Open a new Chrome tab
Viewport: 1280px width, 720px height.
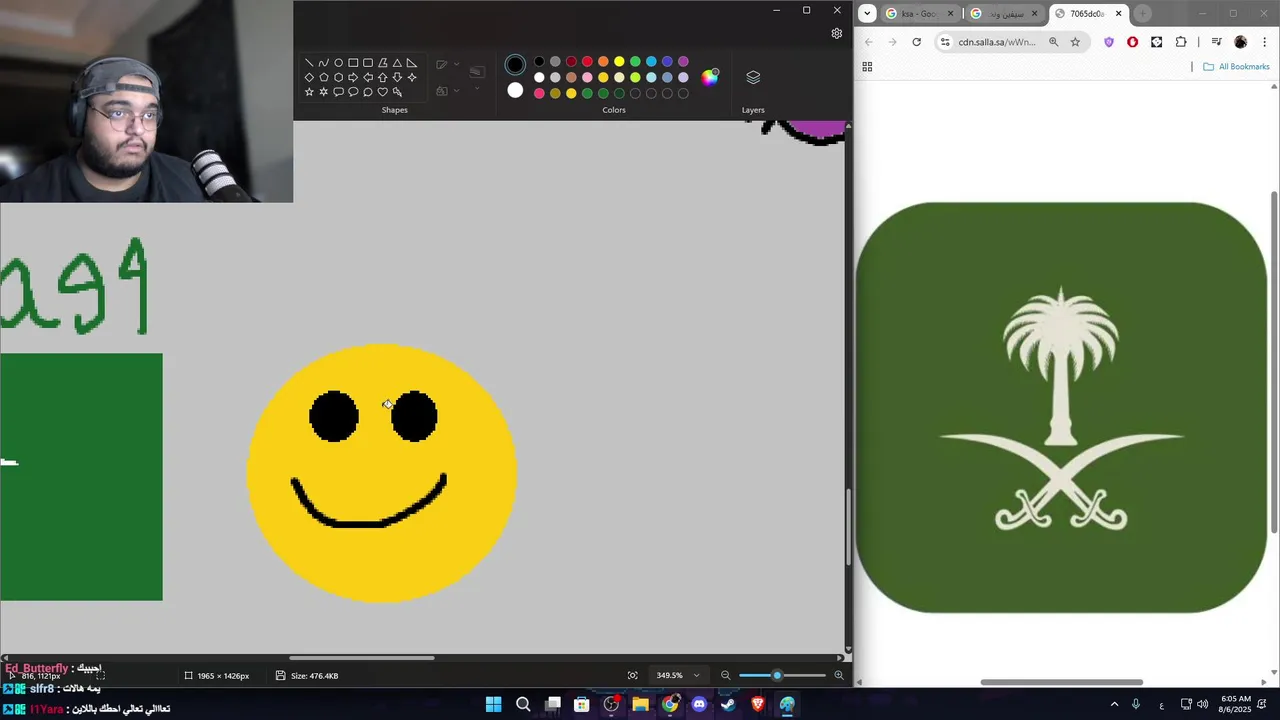point(1142,13)
